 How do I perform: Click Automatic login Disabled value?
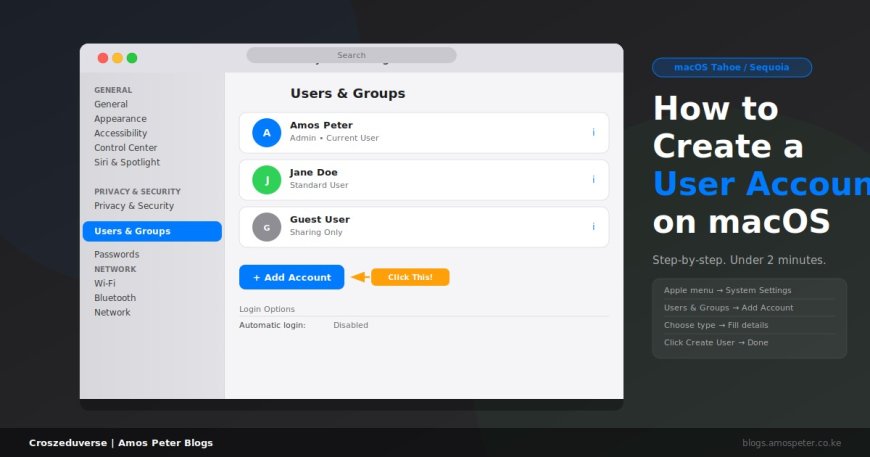[x=351, y=325]
